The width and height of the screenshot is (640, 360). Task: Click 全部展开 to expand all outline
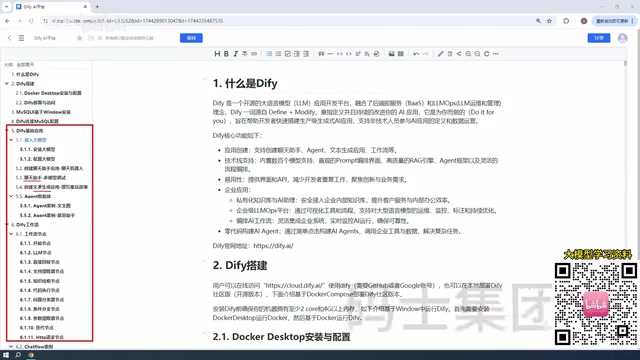pos(25,64)
